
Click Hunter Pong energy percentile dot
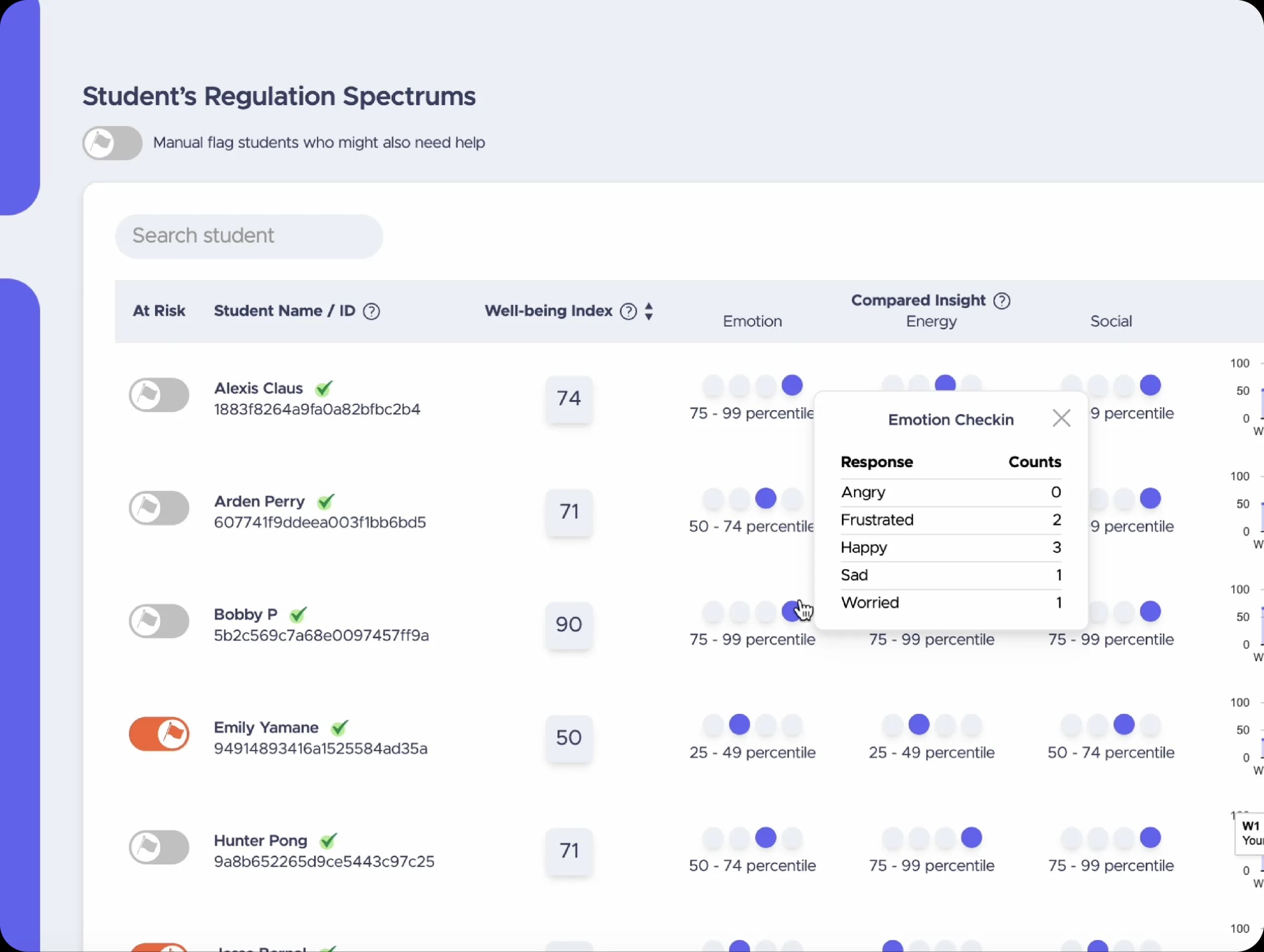pos(971,838)
